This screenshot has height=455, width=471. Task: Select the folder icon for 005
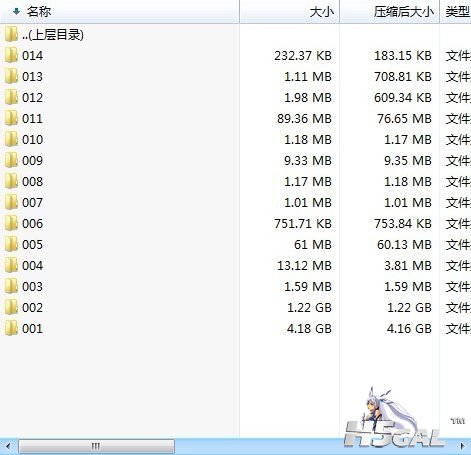click(11, 244)
